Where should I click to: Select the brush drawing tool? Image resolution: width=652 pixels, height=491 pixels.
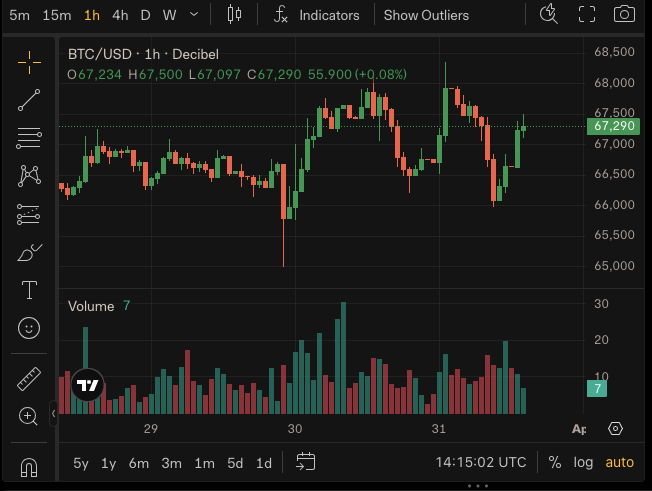tap(30, 252)
